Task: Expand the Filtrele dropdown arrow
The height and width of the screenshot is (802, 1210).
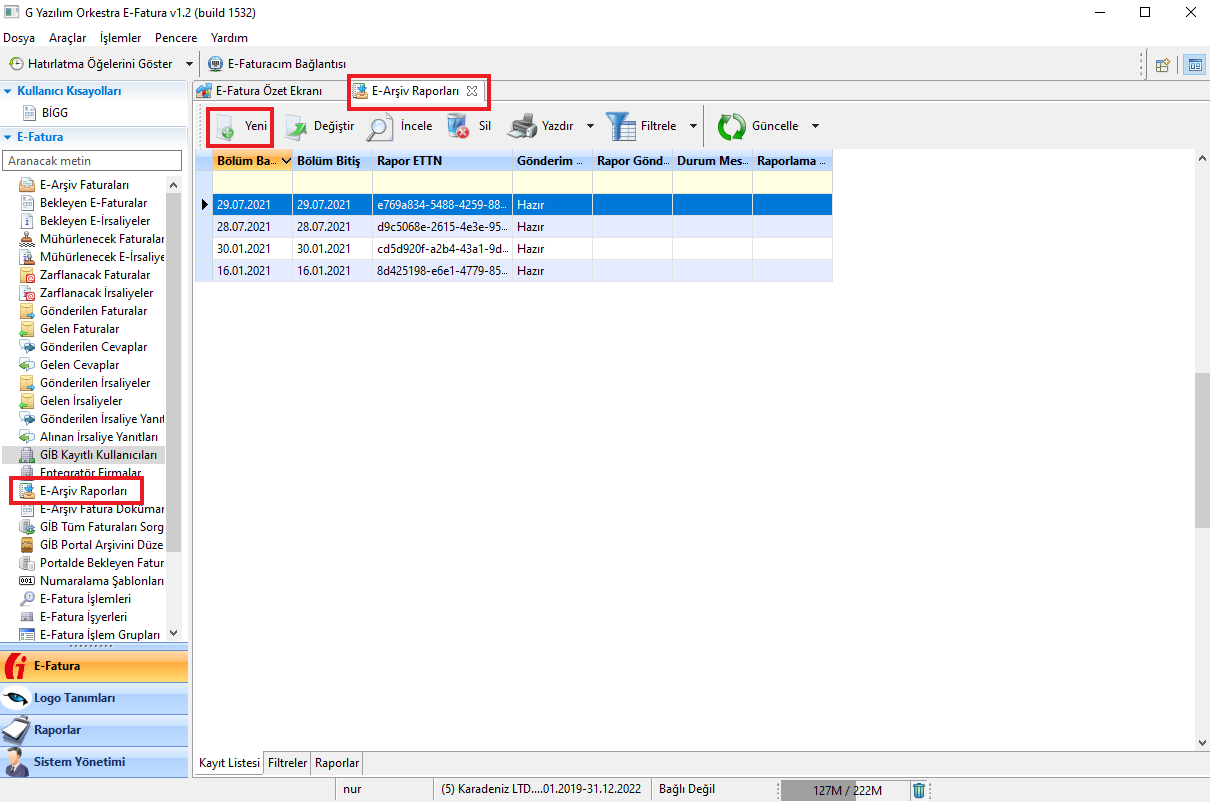Action: 693,127
